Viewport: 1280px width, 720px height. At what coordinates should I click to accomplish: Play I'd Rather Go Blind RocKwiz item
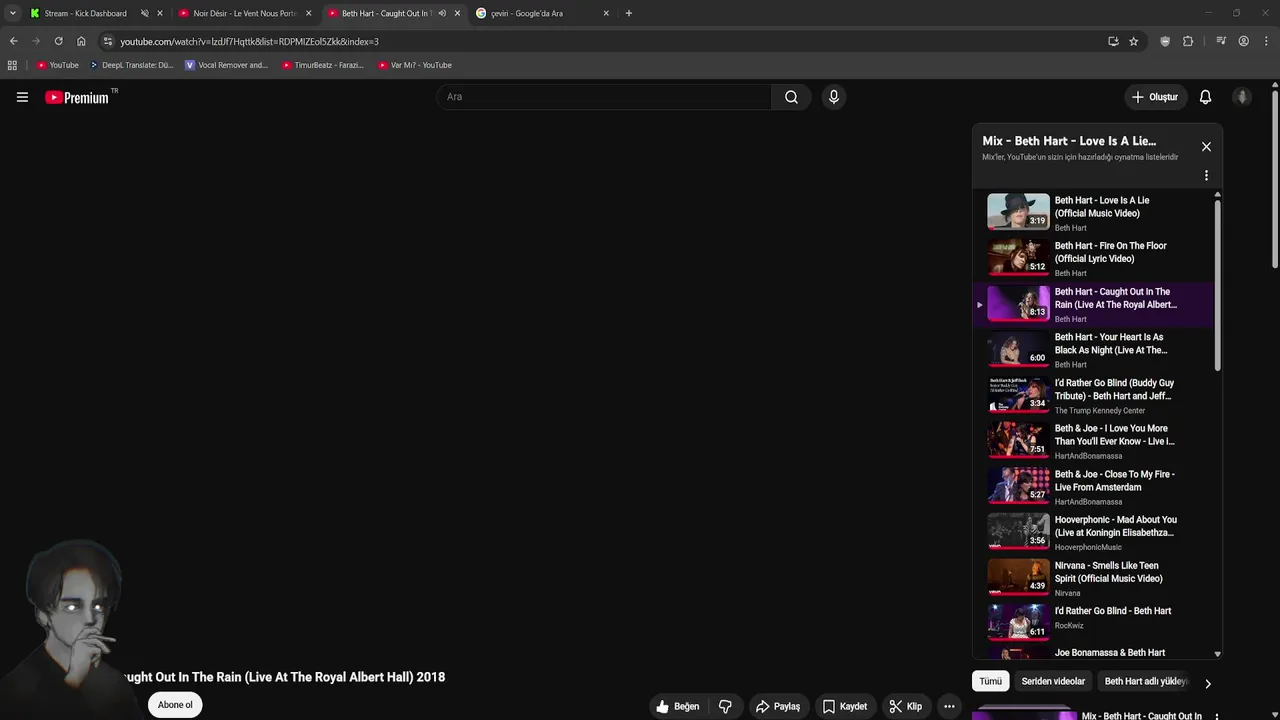click(x=1095, y=624)
